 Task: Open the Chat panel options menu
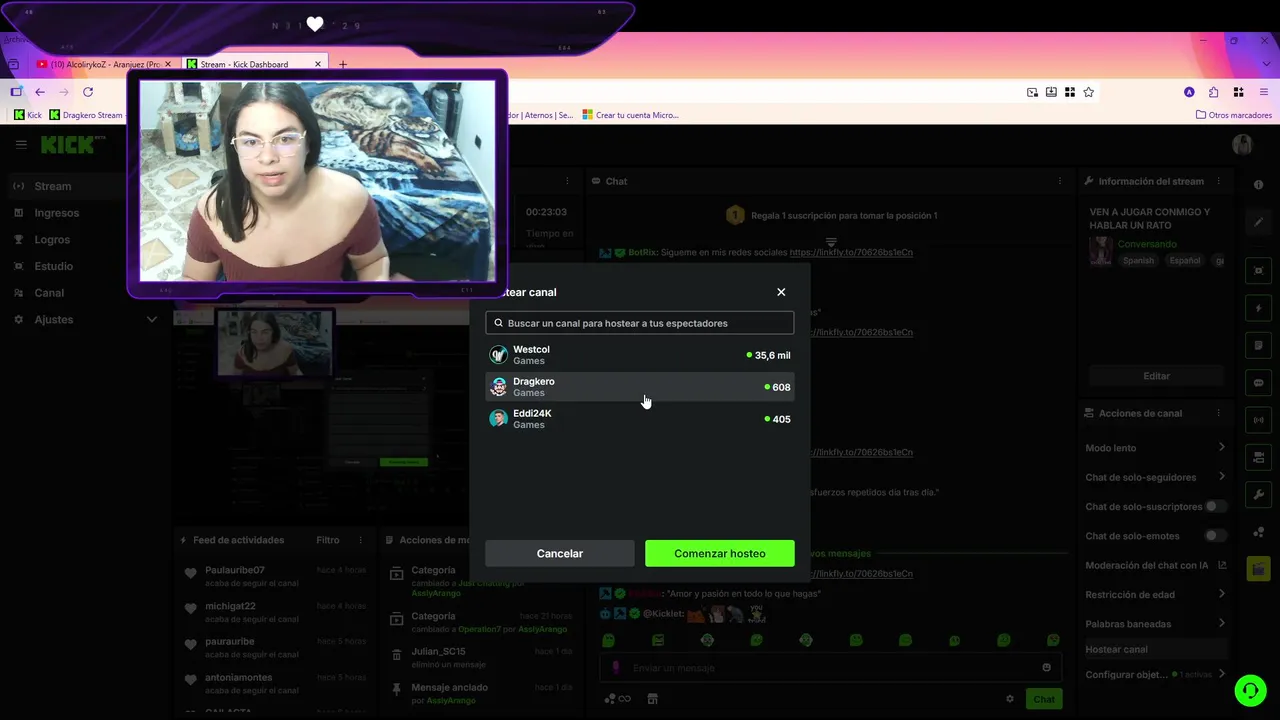point(1060,181)
